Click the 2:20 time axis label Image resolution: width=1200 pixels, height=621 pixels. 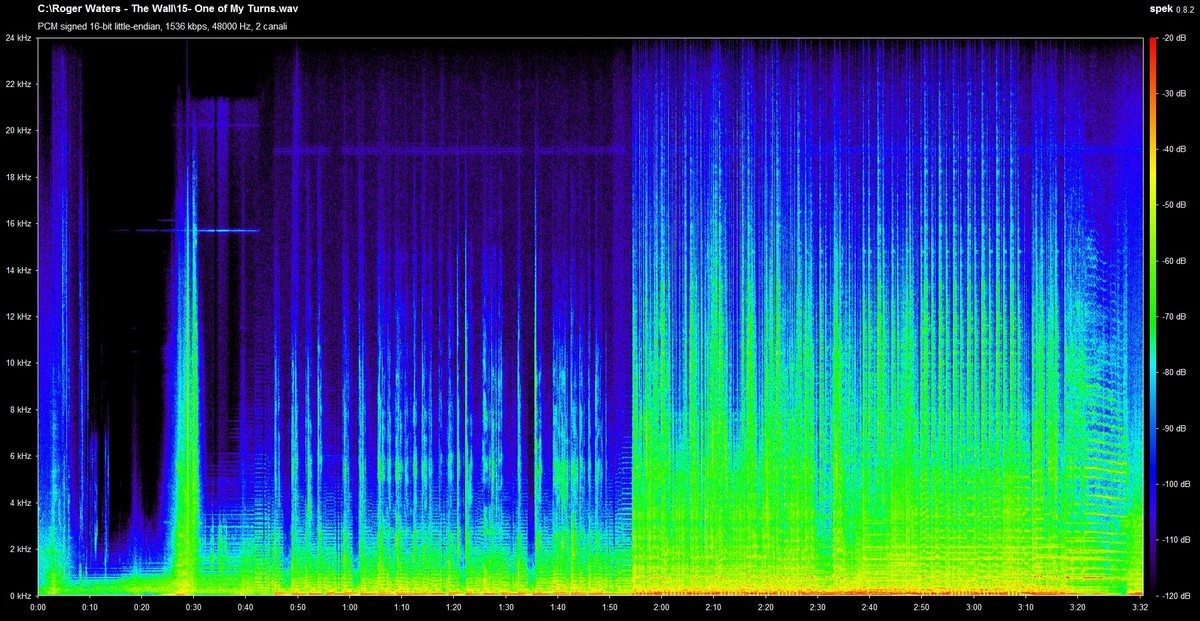coord(766,607)
